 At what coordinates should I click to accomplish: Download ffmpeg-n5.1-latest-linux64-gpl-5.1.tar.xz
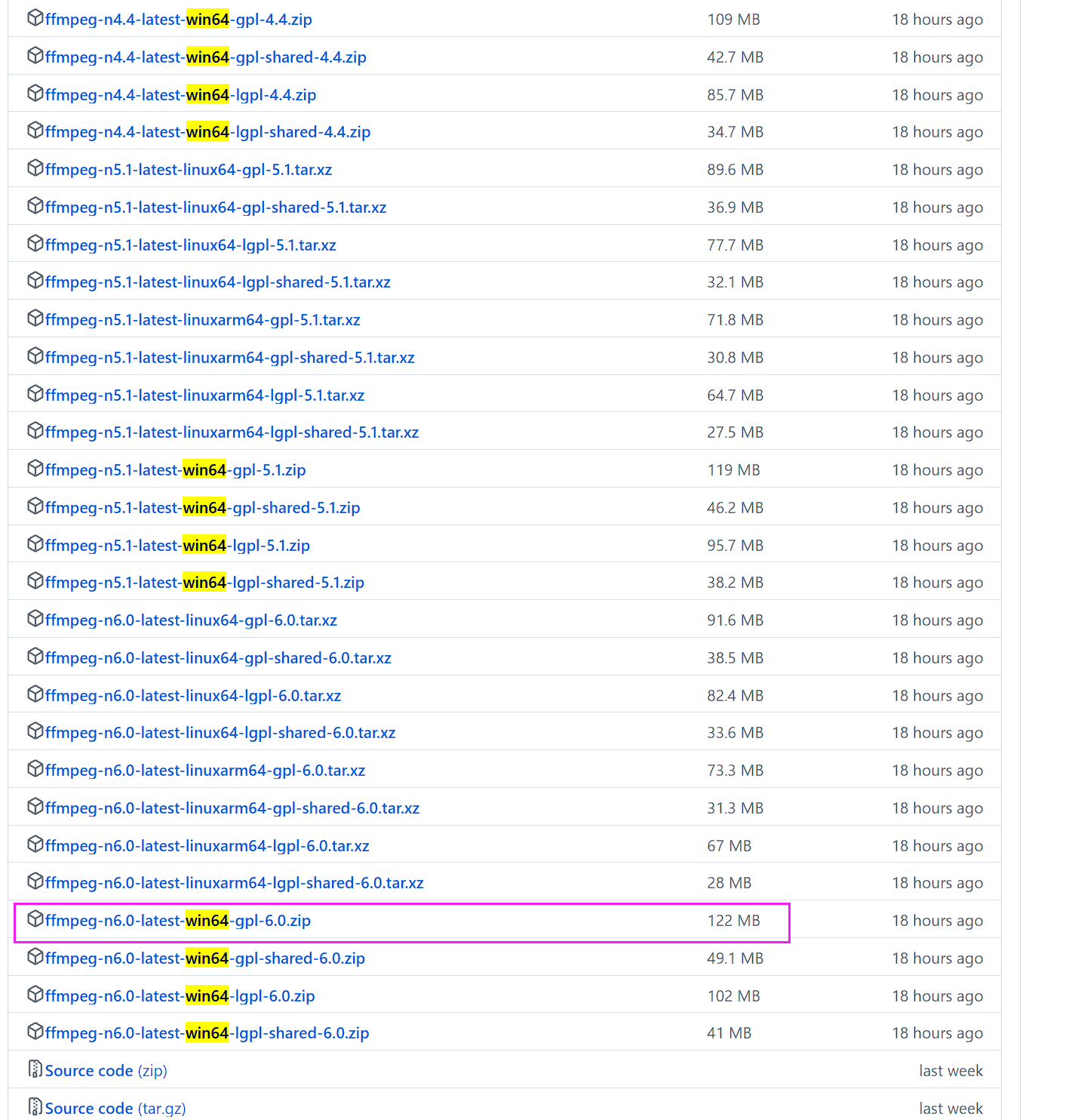[189, 170]
